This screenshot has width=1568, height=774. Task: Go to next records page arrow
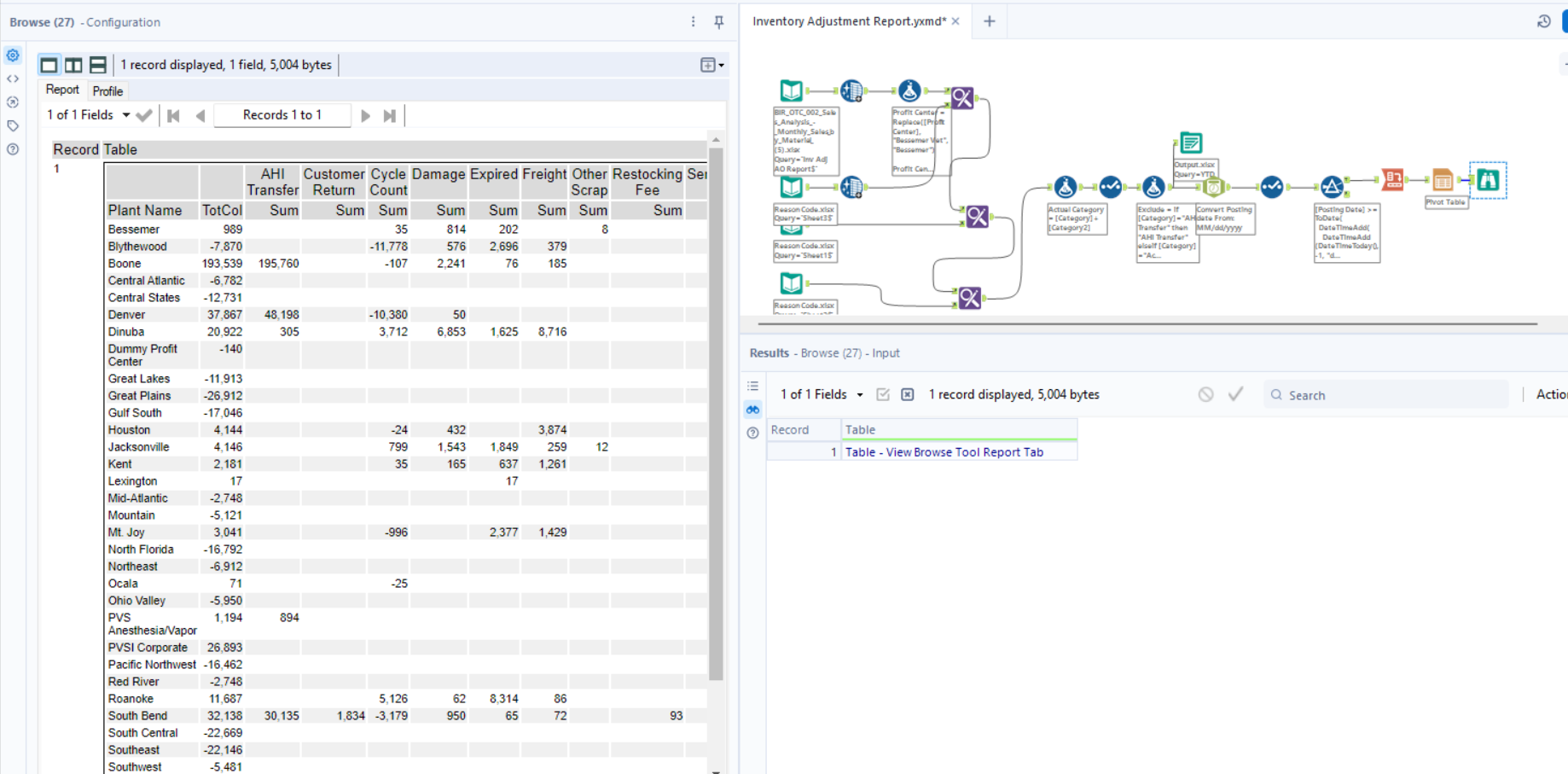[366, 116]
